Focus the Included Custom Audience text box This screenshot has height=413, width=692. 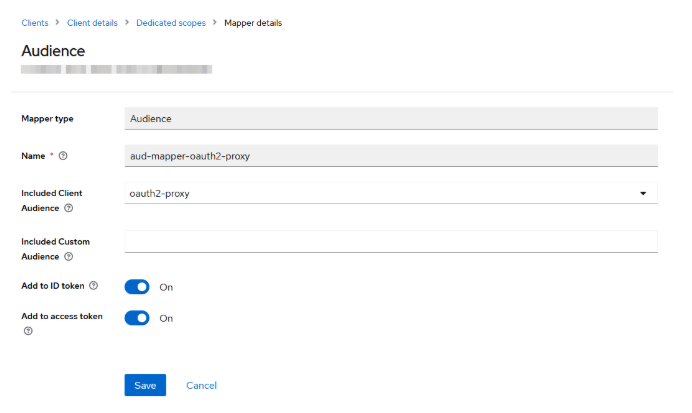[390, 241]
